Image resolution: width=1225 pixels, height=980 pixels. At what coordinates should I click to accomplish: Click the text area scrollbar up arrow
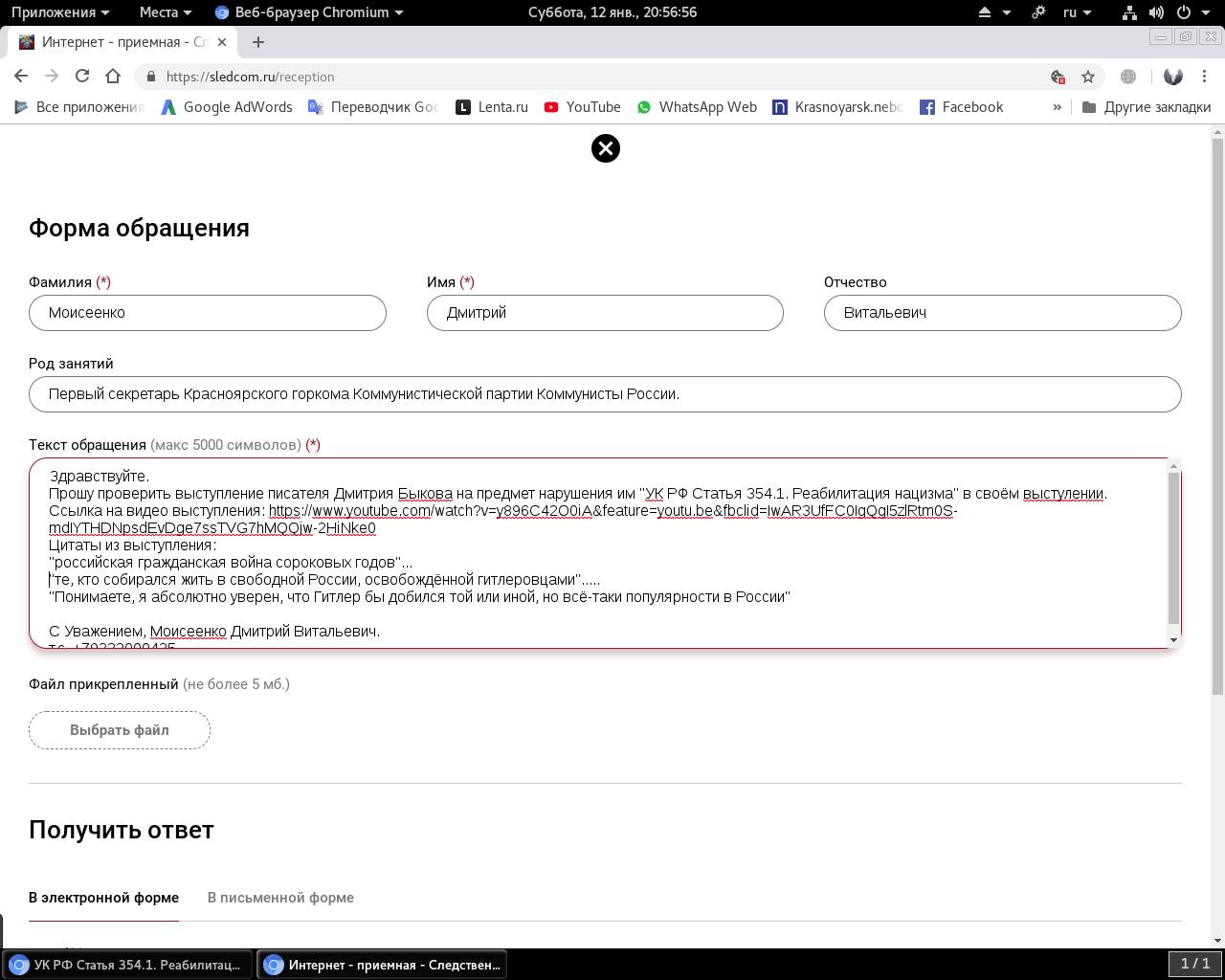click(1174, 466)
